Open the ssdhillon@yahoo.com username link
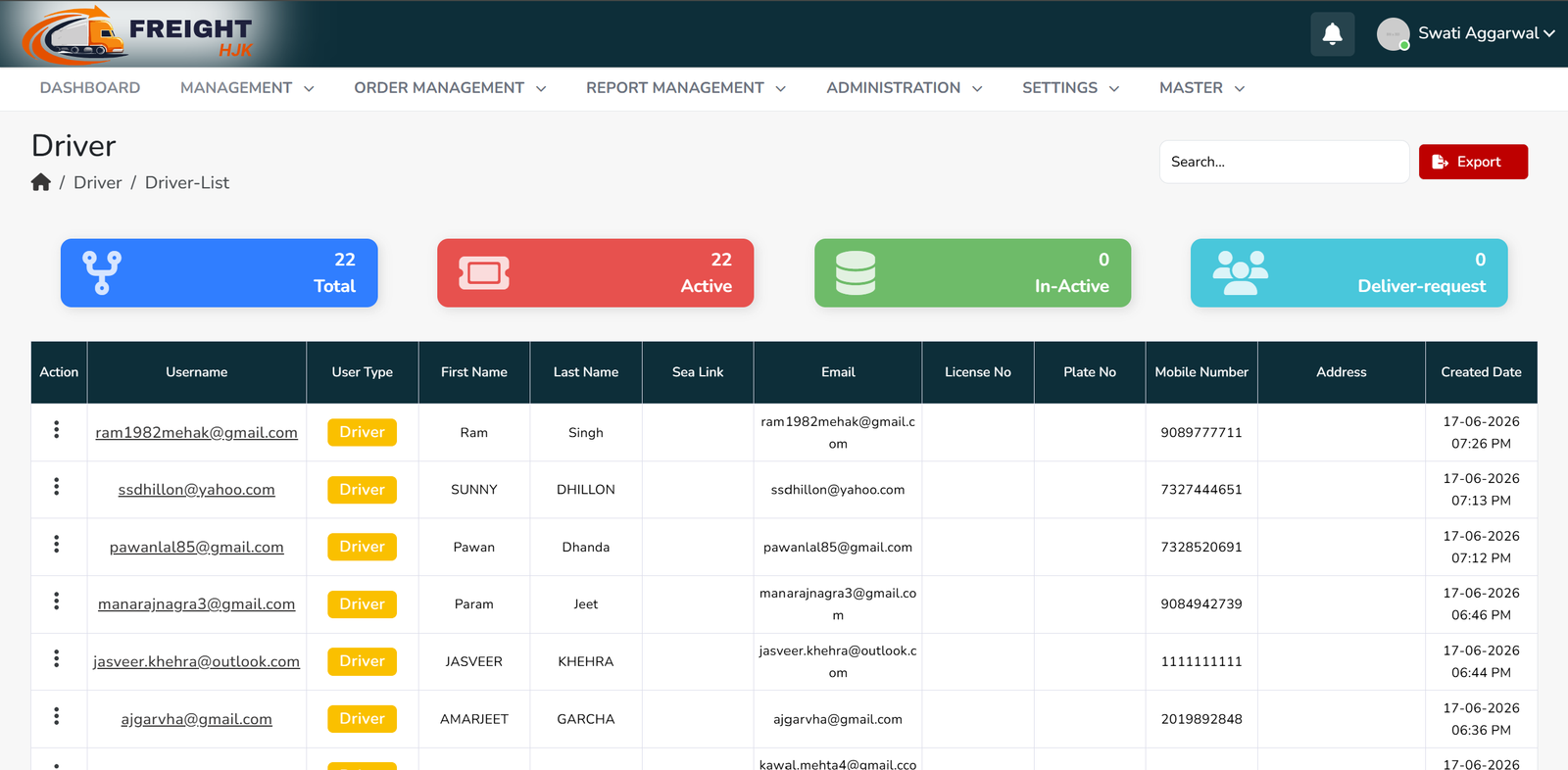The image size is (1568, 770). tap(197, 490)
